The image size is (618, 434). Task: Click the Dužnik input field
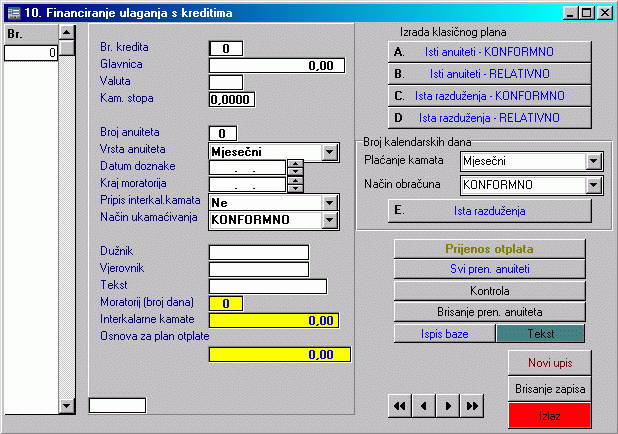pyautogui.click(x=259, y=252)
